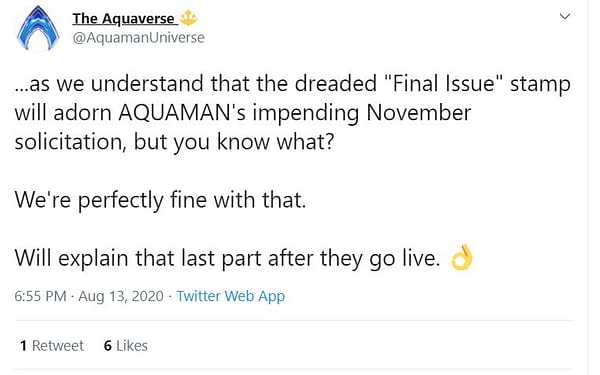
Task: Click the vertical bar at right edge
Action: [589, 188]
